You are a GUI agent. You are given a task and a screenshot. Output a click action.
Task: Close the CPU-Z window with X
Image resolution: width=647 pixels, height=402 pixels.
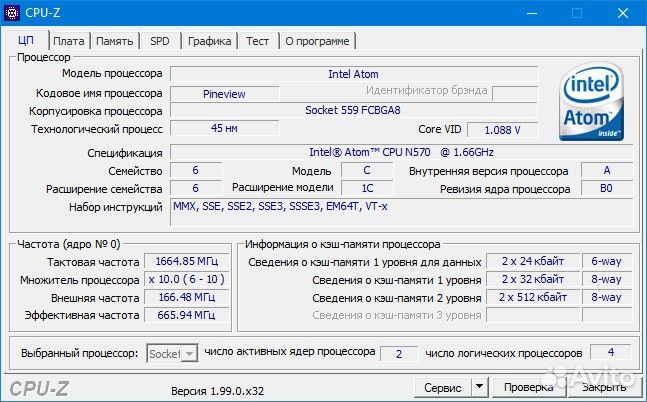pyautogui.click(x=623, y=13)
